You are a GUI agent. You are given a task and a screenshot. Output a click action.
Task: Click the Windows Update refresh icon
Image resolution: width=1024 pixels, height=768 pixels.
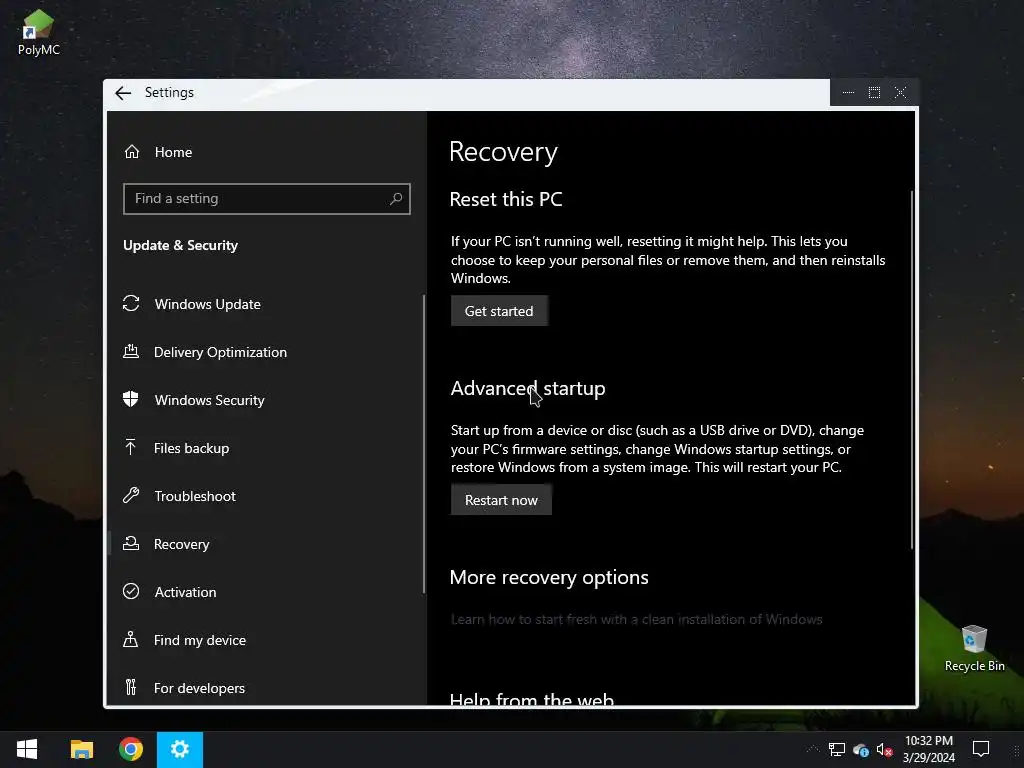pyautogui.click(x=131, y=304)
